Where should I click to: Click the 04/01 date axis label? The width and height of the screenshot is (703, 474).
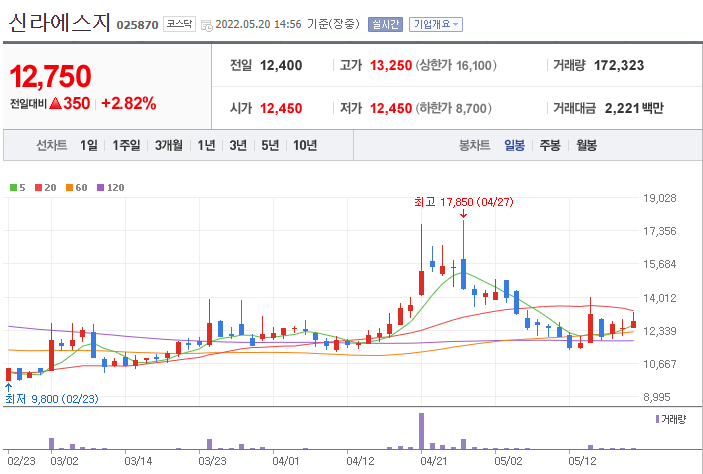tap(286, 461)
